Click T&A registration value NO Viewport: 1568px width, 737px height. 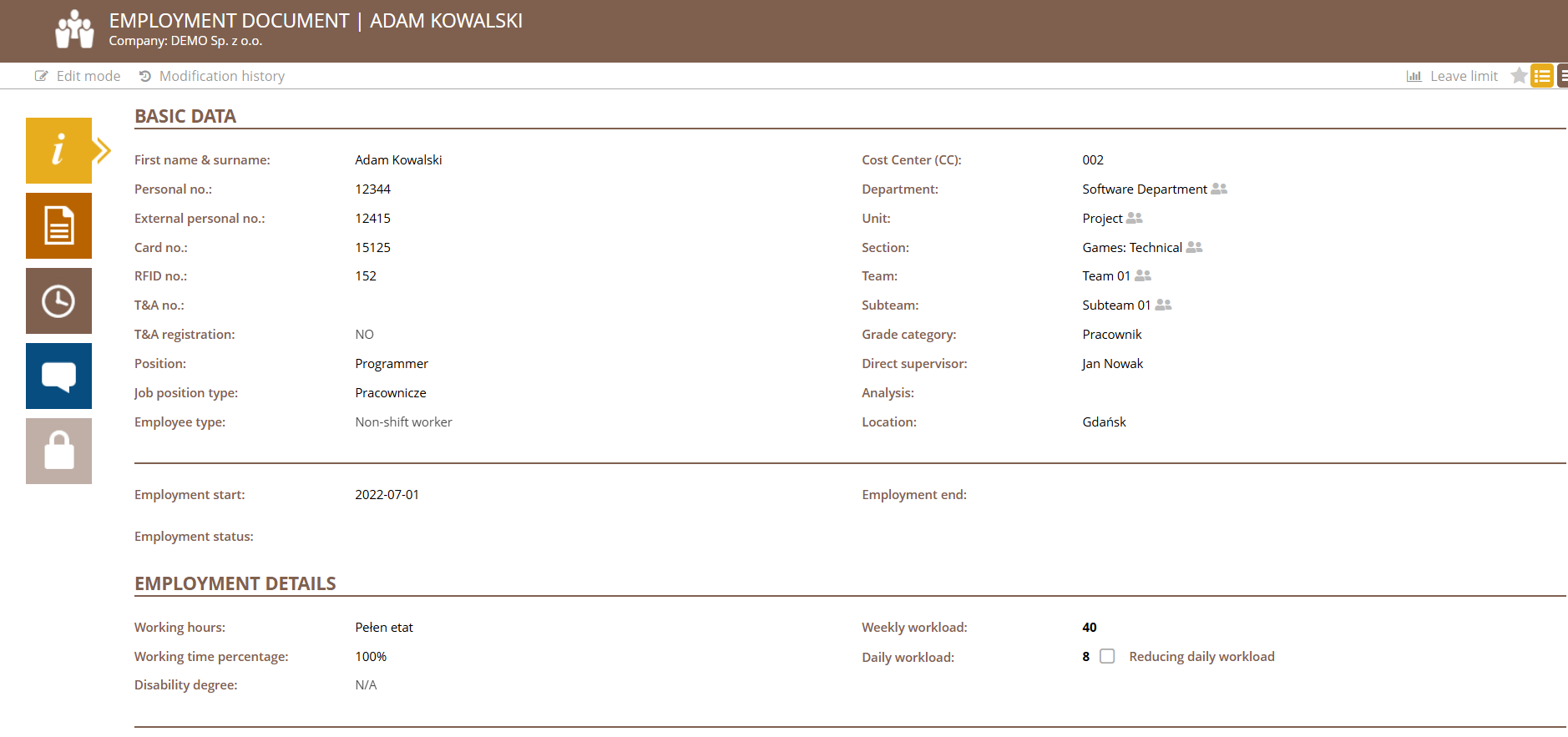pyautogui.click(x=364, y=334)
